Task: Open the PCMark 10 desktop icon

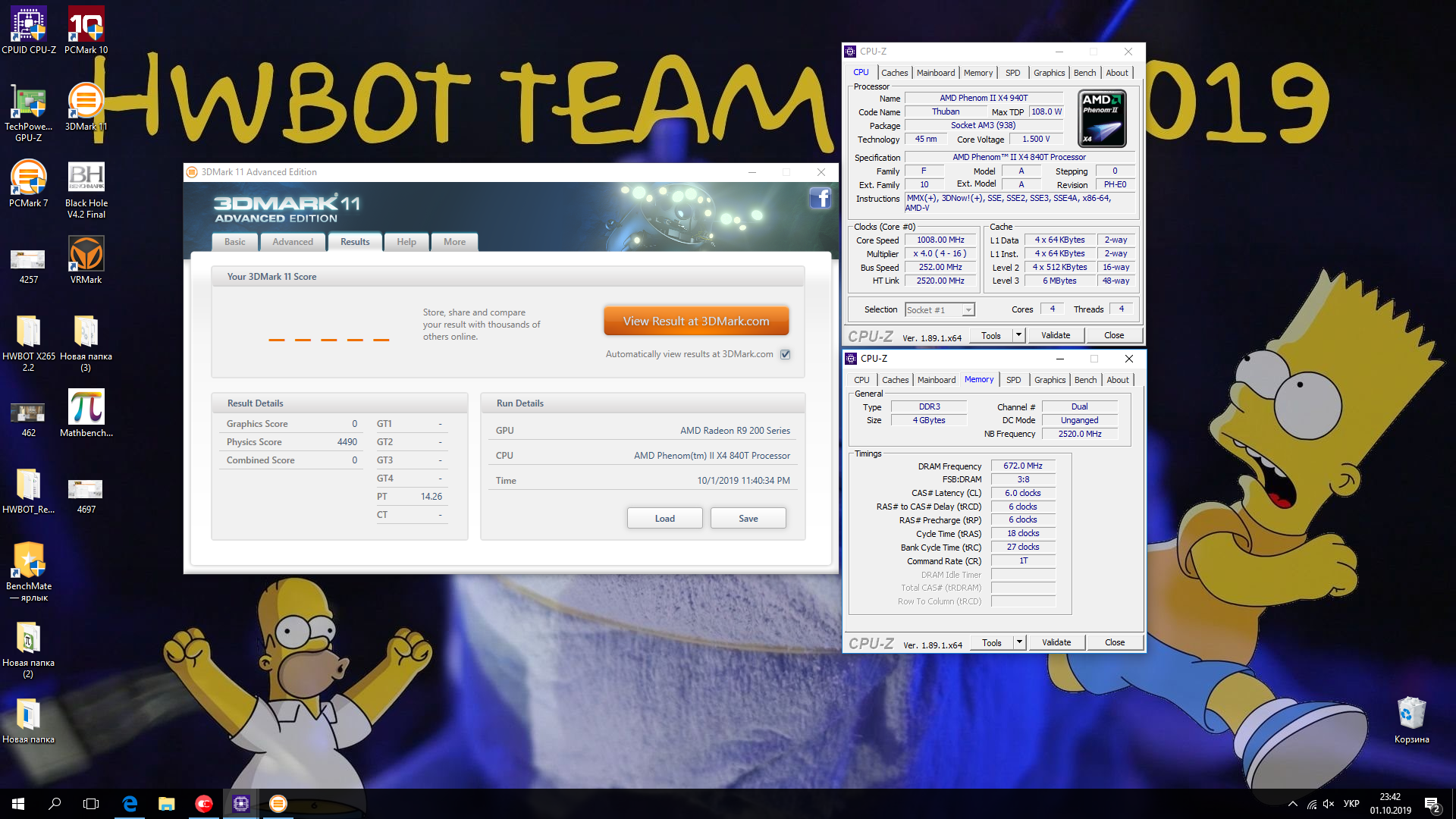Action: pos(86,30)
